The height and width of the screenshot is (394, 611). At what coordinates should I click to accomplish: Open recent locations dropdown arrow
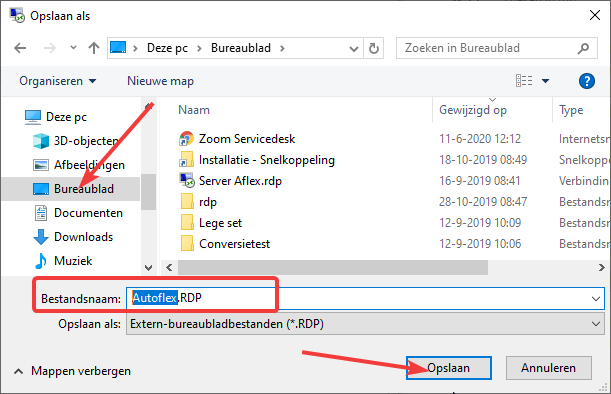[x=73, y=48]
